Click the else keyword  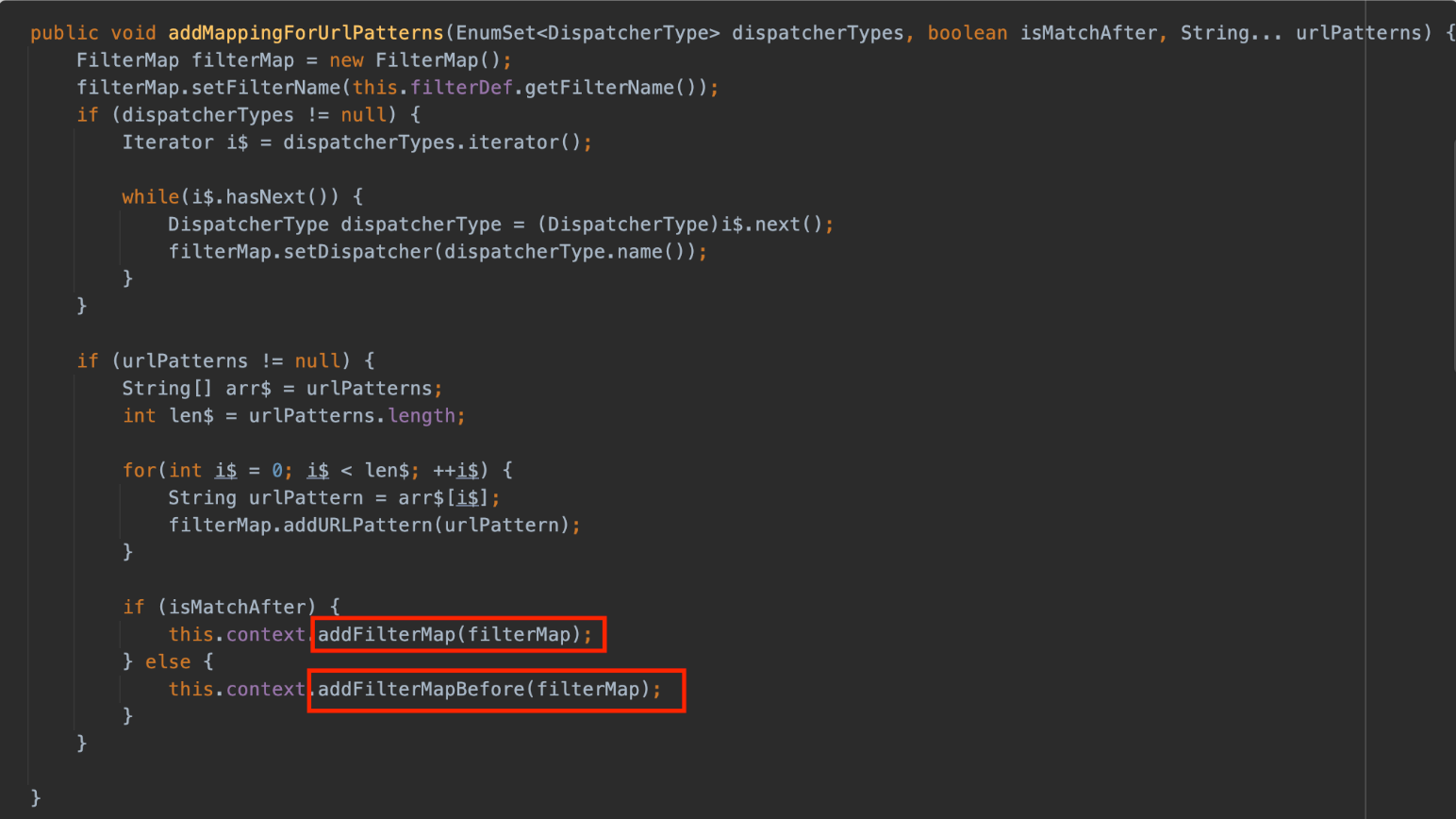pyautogui.click(x=168, y=662)
